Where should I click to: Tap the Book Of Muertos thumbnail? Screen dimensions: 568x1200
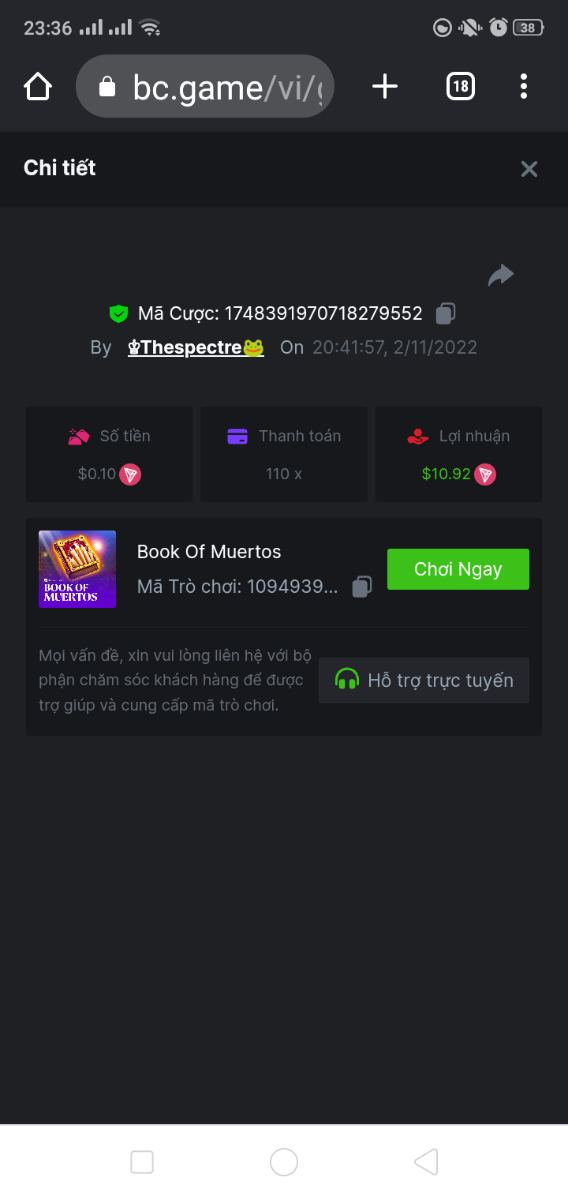pos(77,569)
